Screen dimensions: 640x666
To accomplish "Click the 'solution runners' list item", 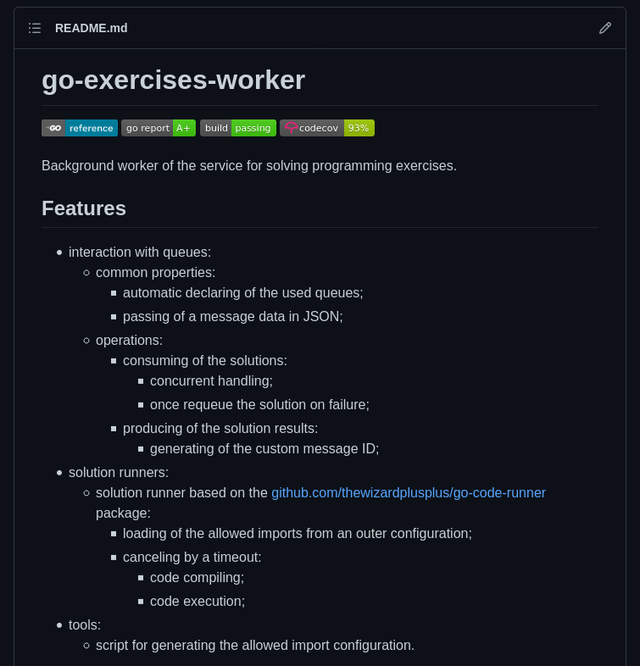I will [118, 472].
